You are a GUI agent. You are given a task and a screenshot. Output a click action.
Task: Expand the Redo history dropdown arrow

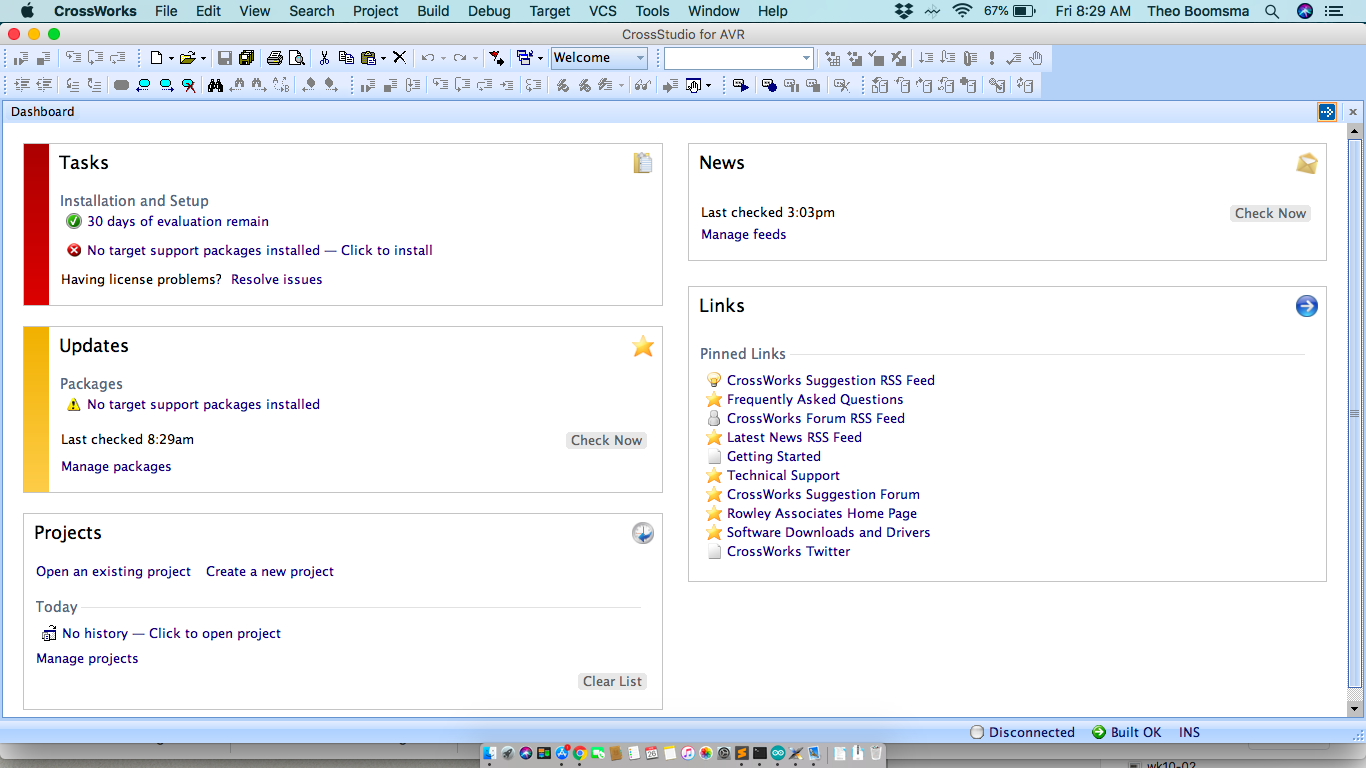(x=475, y=58)
